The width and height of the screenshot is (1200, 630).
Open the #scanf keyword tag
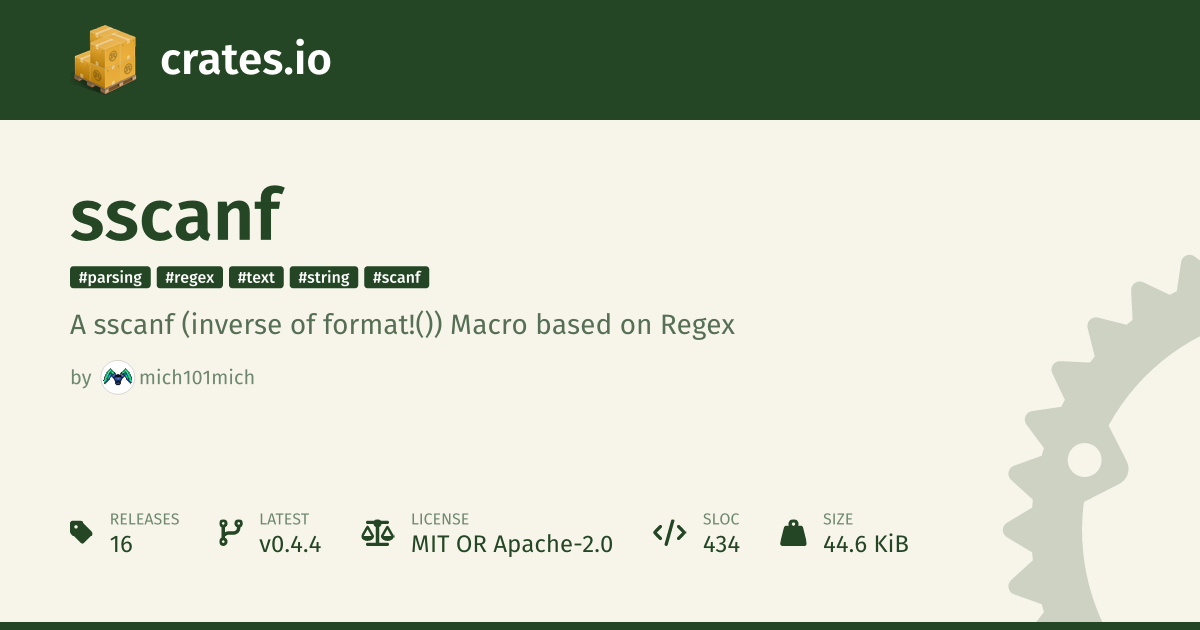[397, 278]
